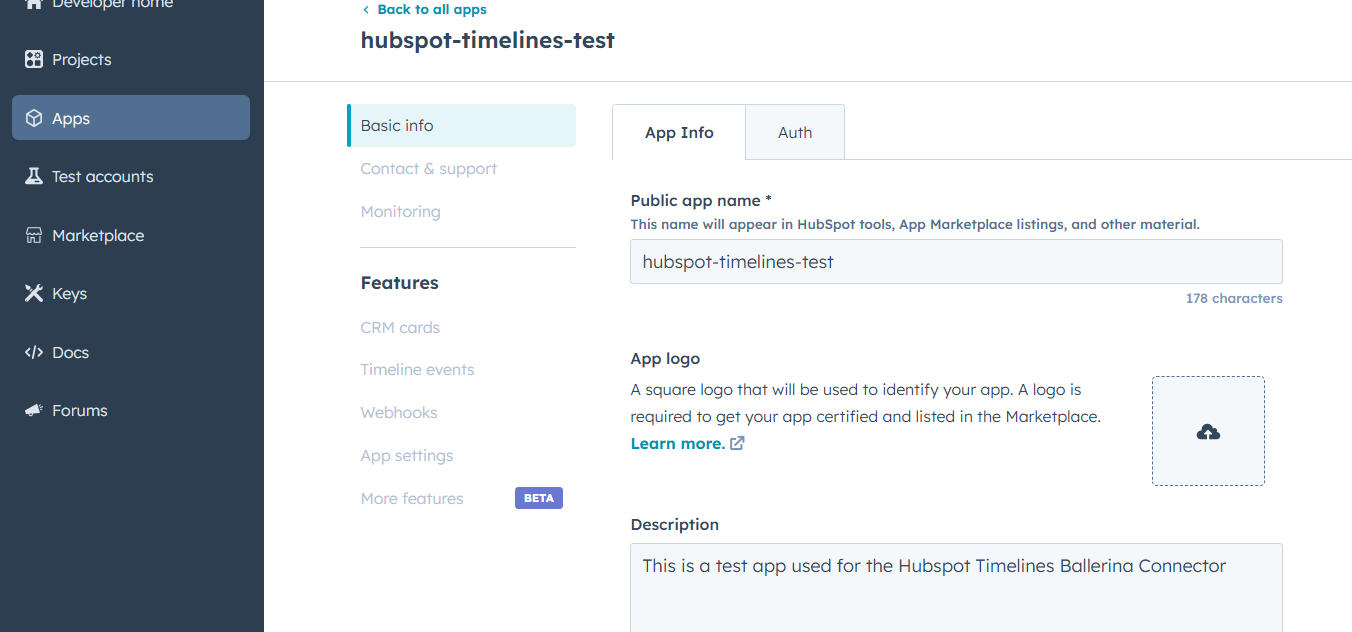
Task: Open Apps in the sidebar
Action: [131, 118]
